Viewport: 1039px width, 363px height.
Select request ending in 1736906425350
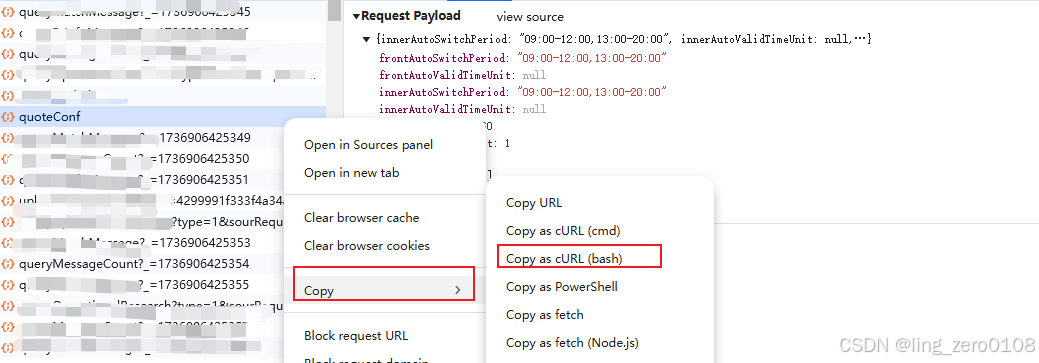164,159
